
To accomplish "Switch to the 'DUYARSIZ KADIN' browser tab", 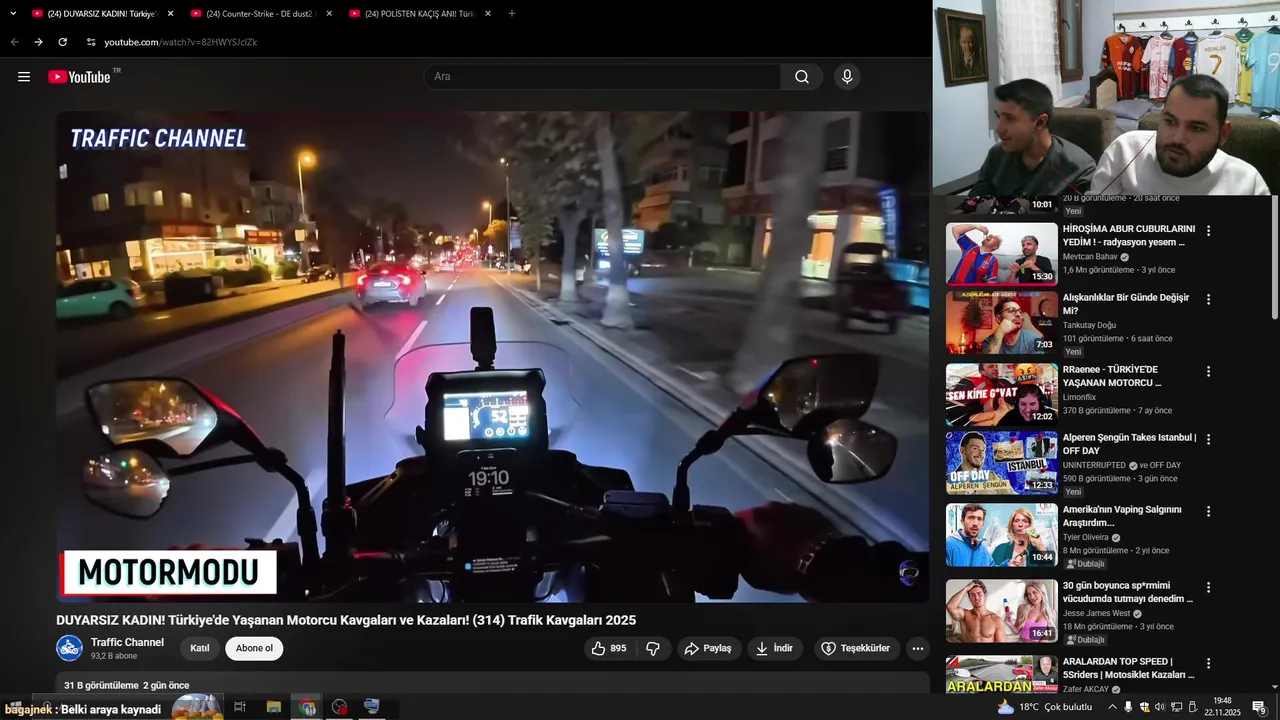I will tap(101, 14).
